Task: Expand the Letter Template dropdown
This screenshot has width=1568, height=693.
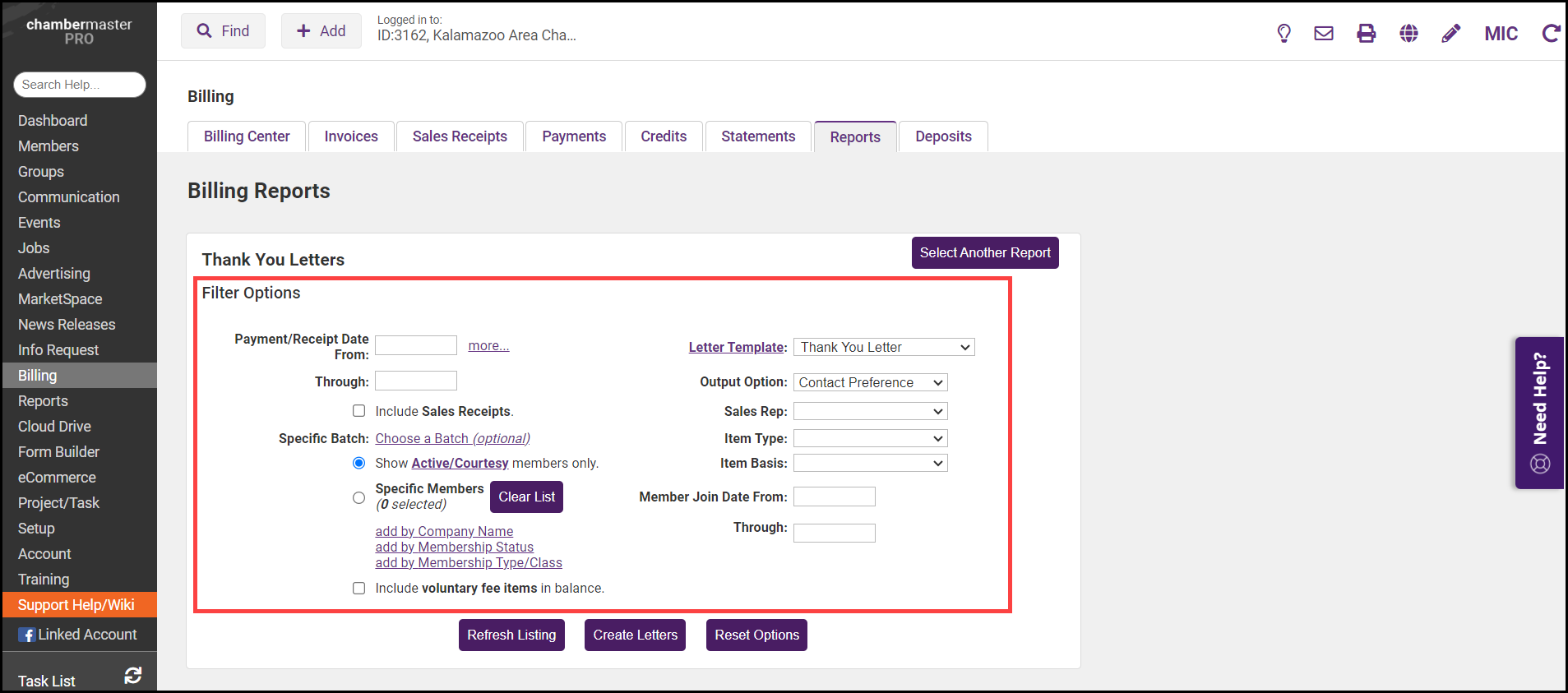Action: [x=884, y=348]
